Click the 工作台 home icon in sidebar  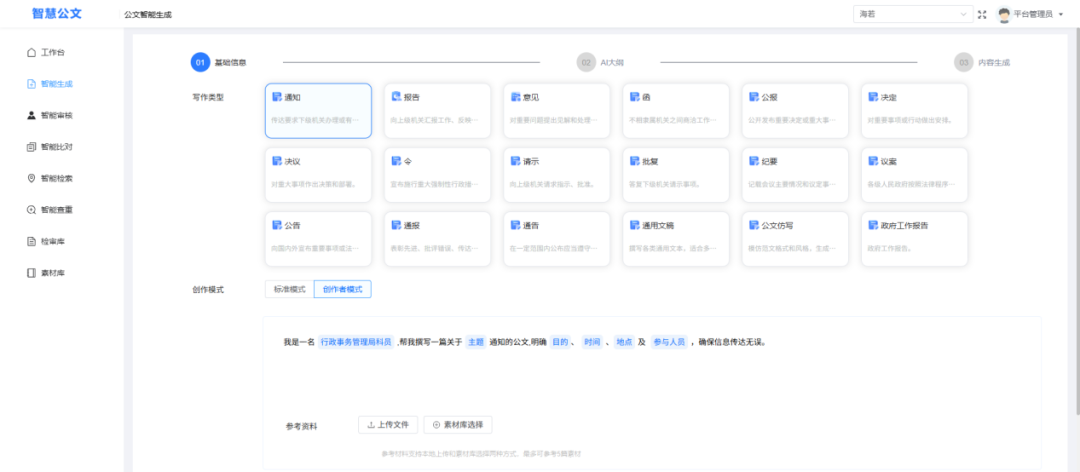[31, 52]
